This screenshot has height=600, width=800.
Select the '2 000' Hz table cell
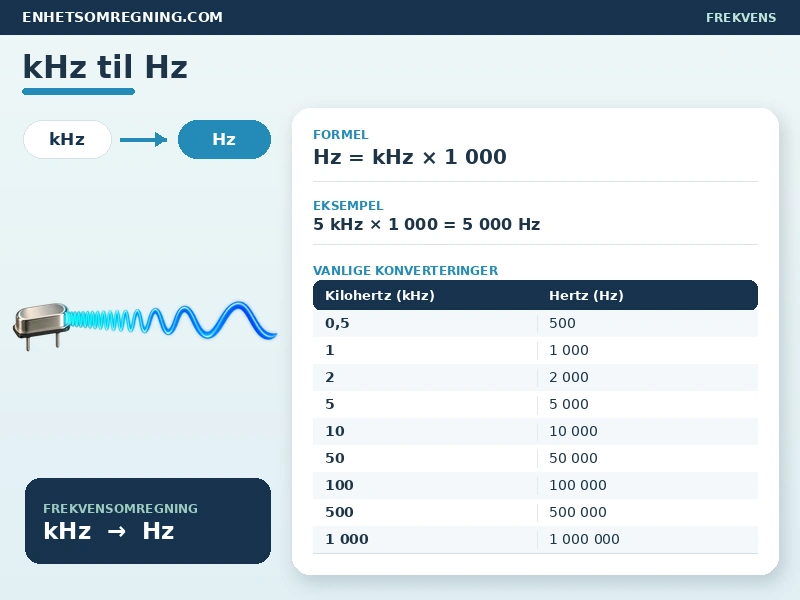(x=648, y=377)
